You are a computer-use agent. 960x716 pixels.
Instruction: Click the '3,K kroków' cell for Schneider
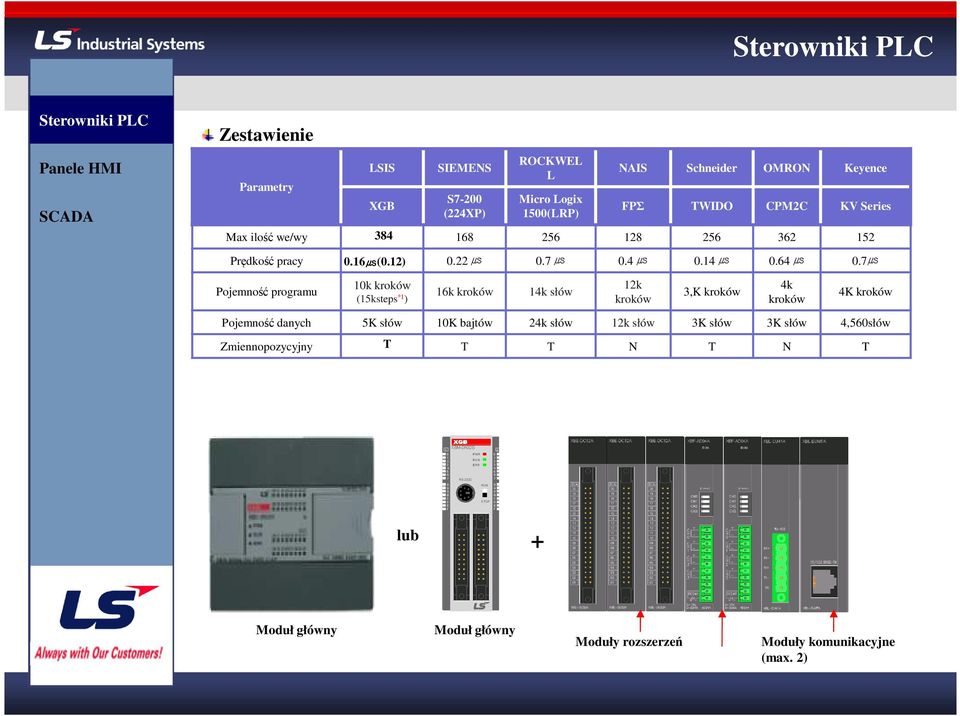pos(711,292)
